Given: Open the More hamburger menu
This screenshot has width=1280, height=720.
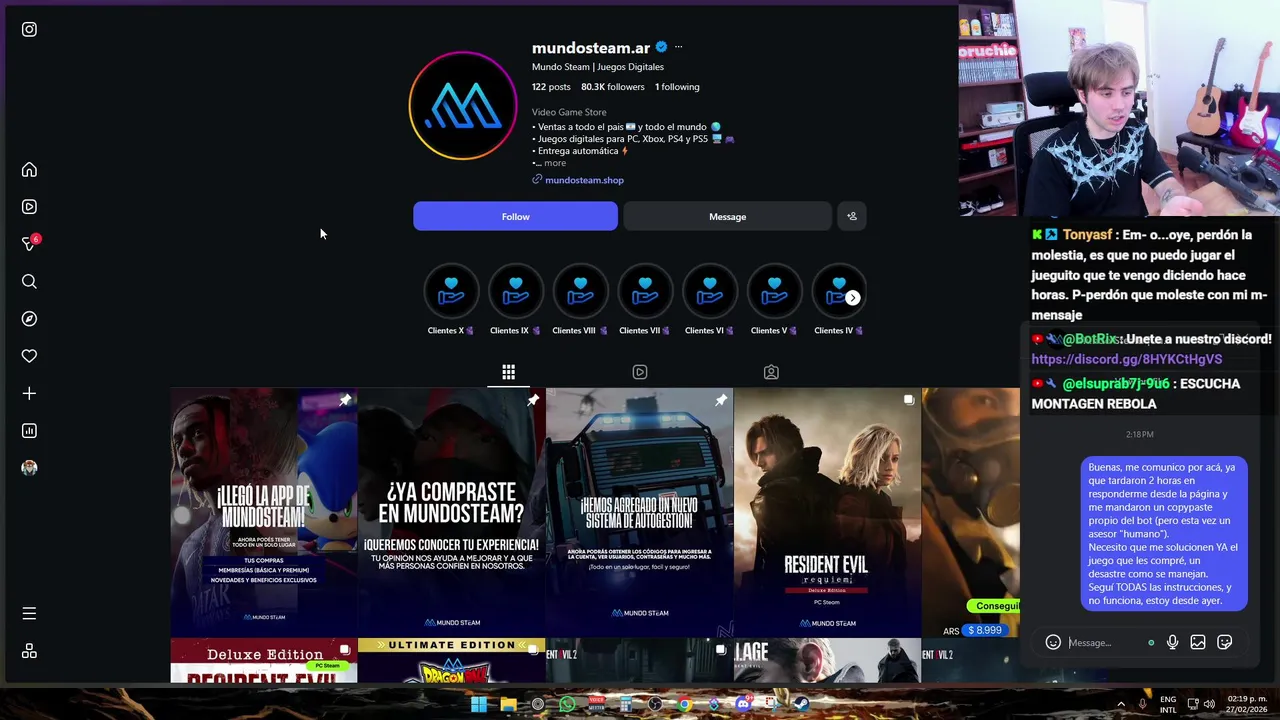Looking at the screenshot, I should pyautogui.click(x=29, y=613).
